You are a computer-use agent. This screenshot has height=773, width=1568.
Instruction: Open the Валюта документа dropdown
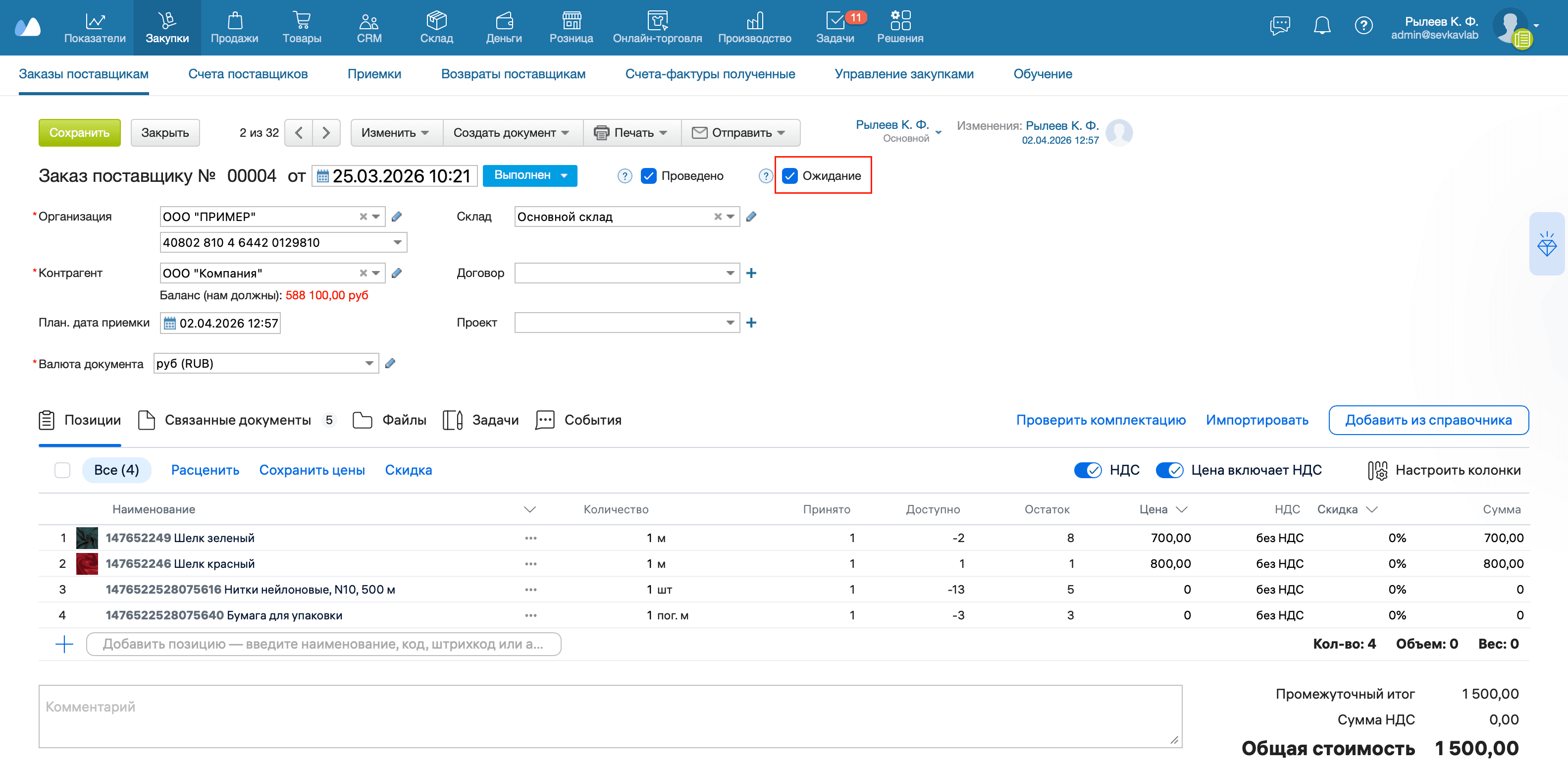coord(369,364)
